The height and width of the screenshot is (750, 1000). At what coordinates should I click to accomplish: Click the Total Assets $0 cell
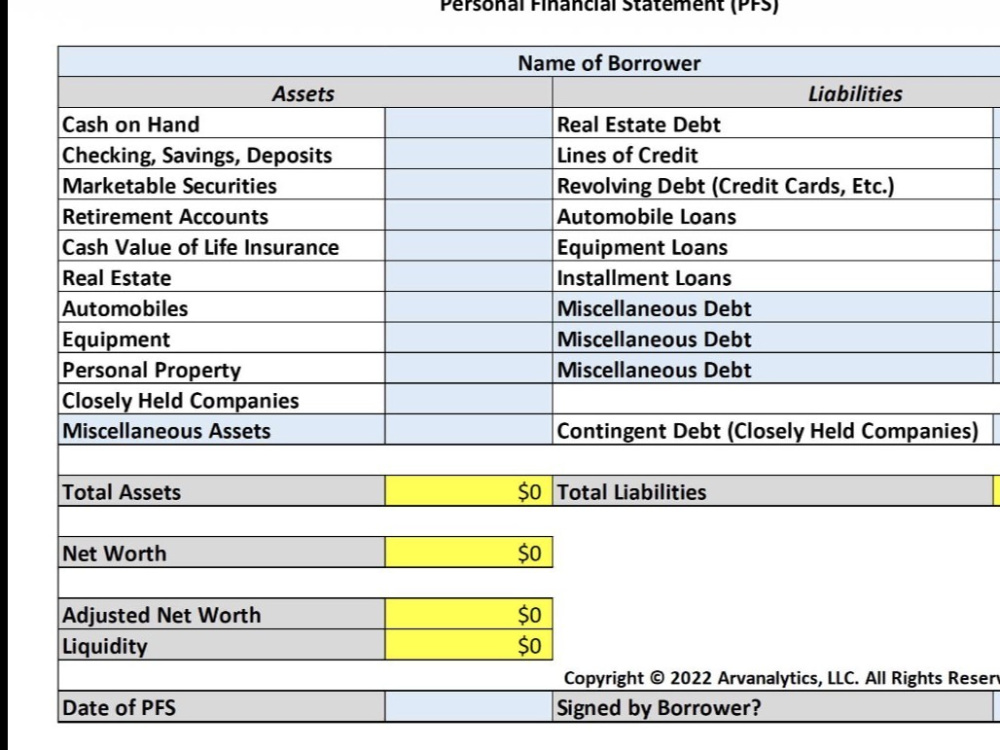point(469,491)
